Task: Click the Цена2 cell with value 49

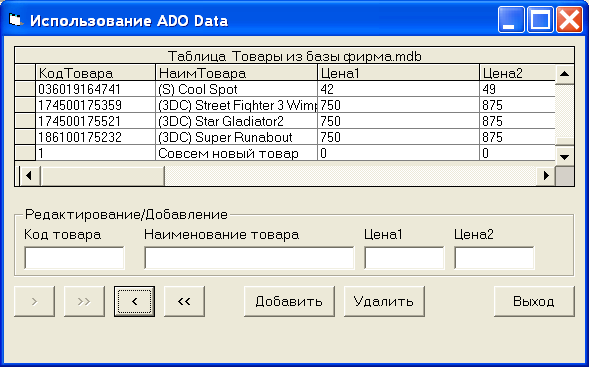Action: [x=518, y=89]
